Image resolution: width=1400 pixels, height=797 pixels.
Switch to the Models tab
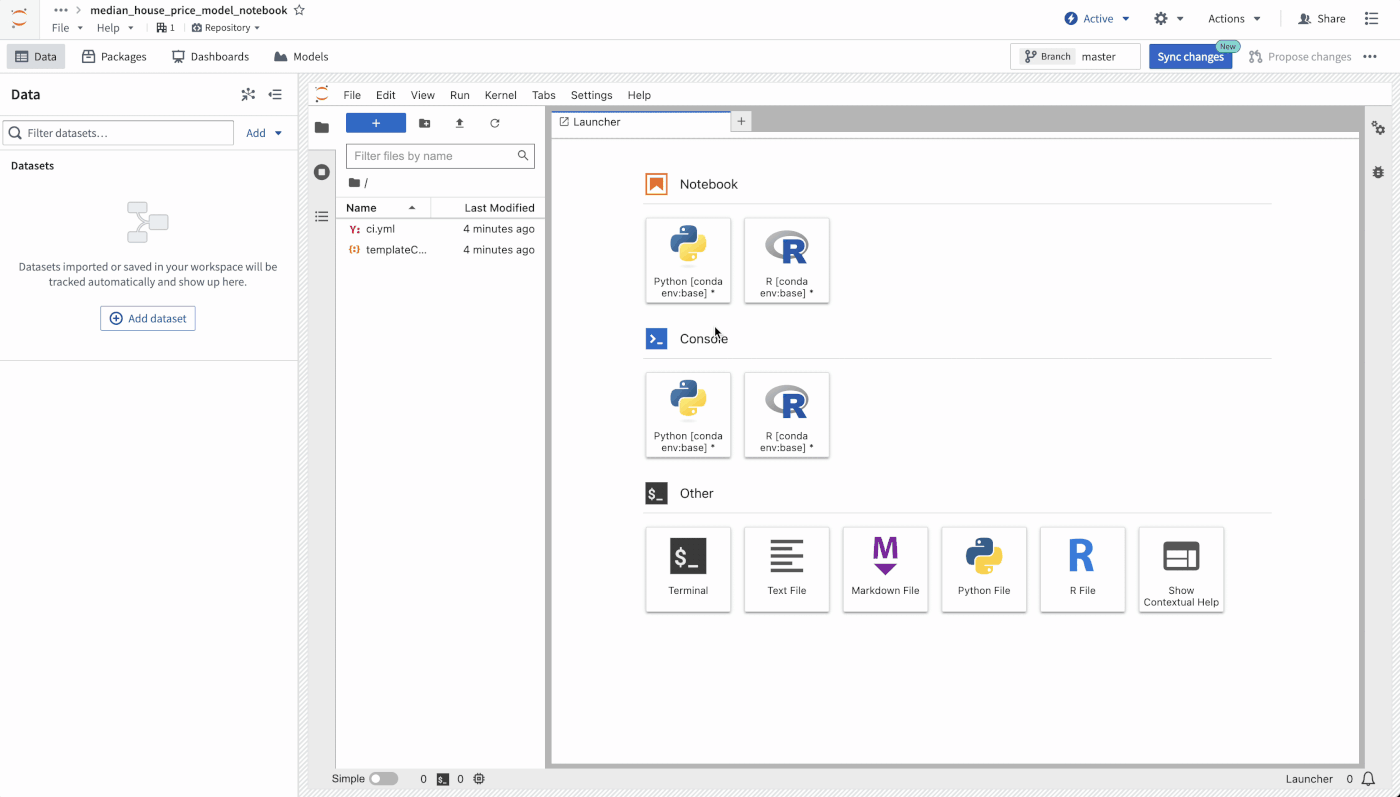click(x=301, y=57)
